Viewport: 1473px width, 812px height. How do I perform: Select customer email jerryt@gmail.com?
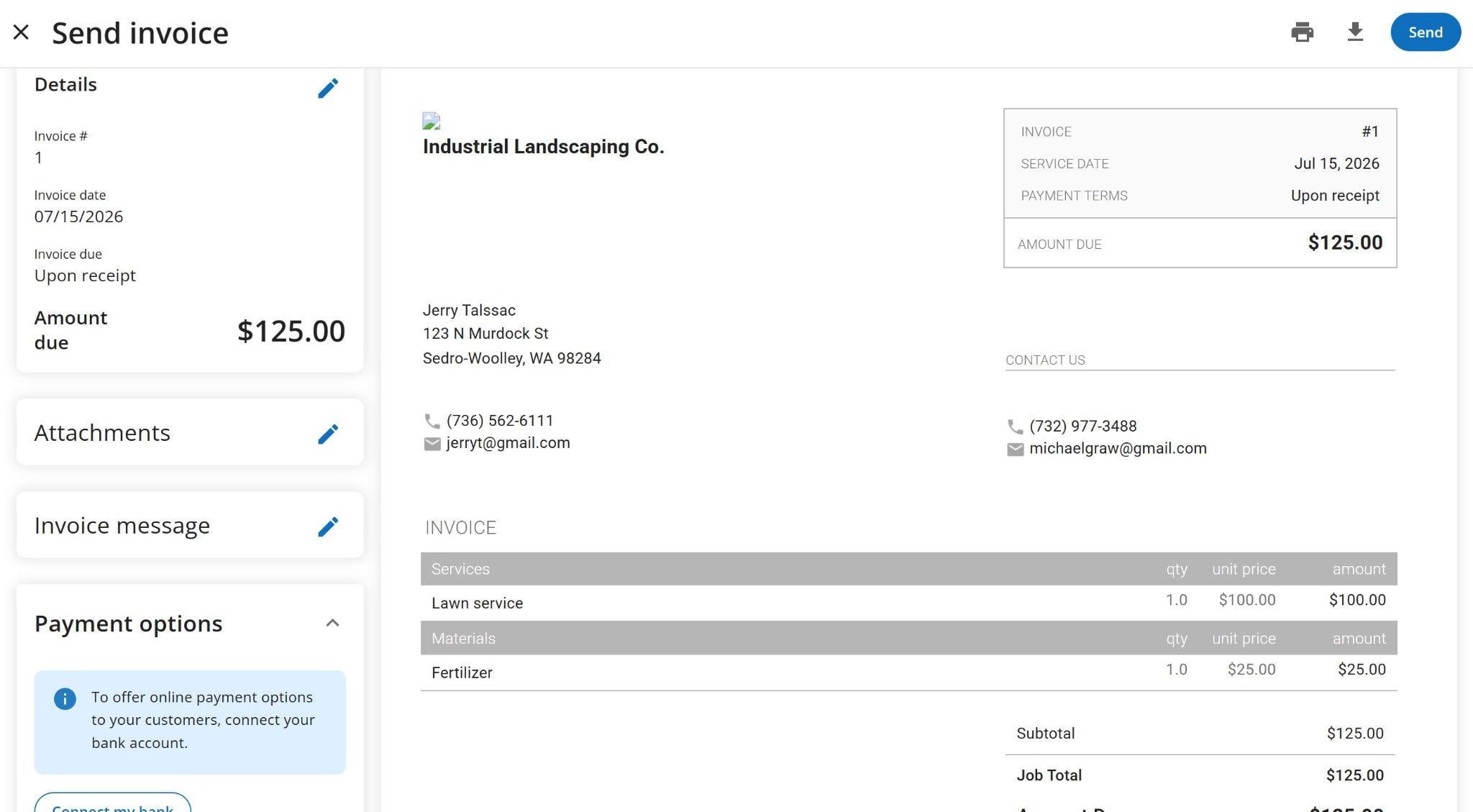(508, 443)
